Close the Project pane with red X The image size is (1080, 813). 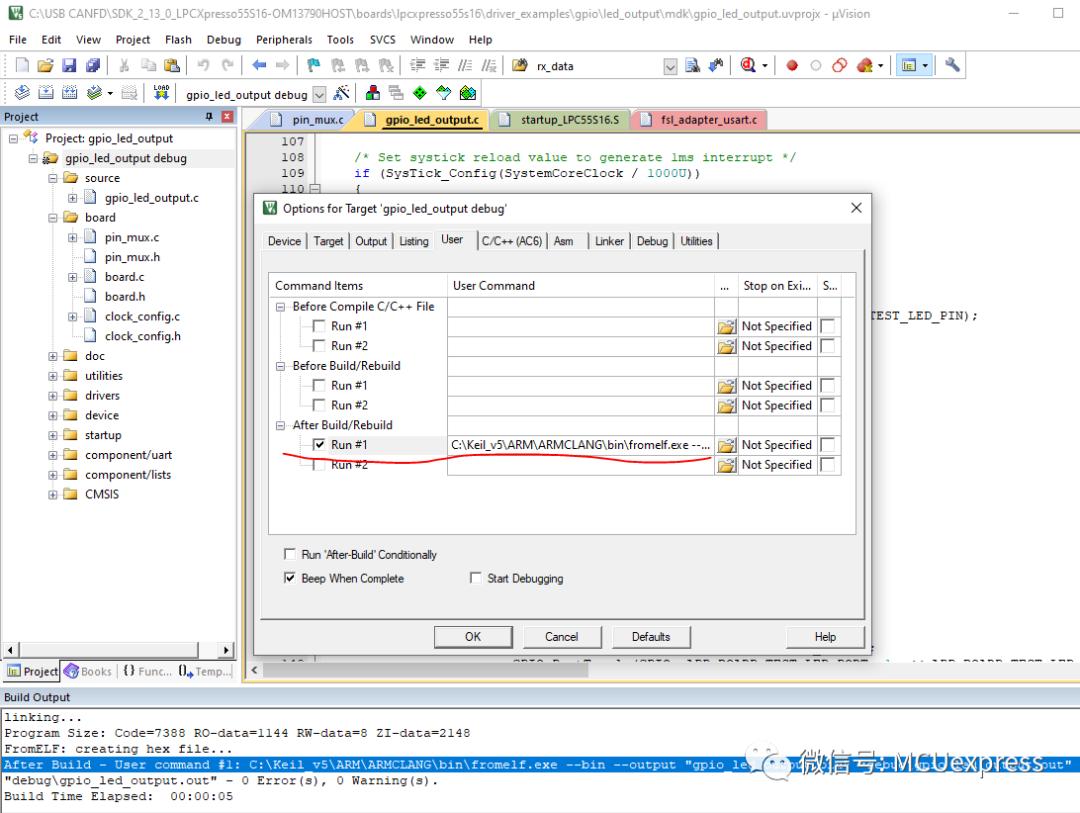(227, 116)
